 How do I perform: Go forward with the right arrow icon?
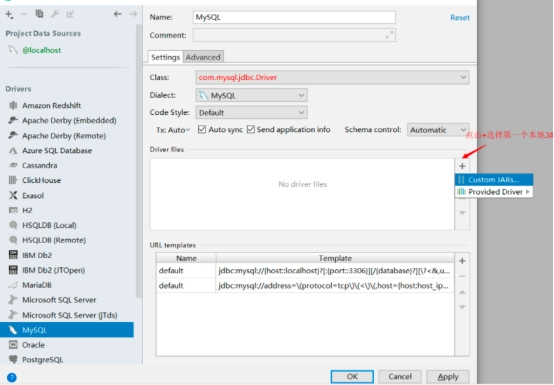pyautogui.click(x=133, y=14)
